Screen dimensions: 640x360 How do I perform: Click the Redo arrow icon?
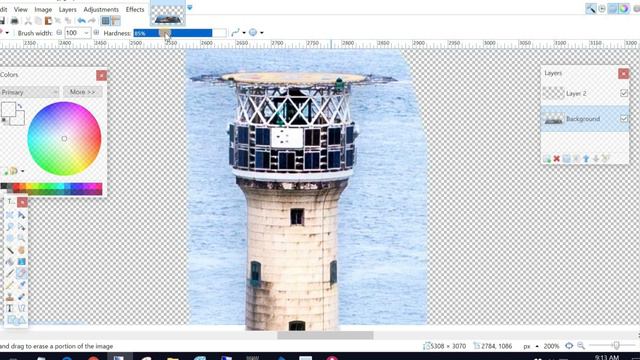pyautogui.click(x=91, y=20)
